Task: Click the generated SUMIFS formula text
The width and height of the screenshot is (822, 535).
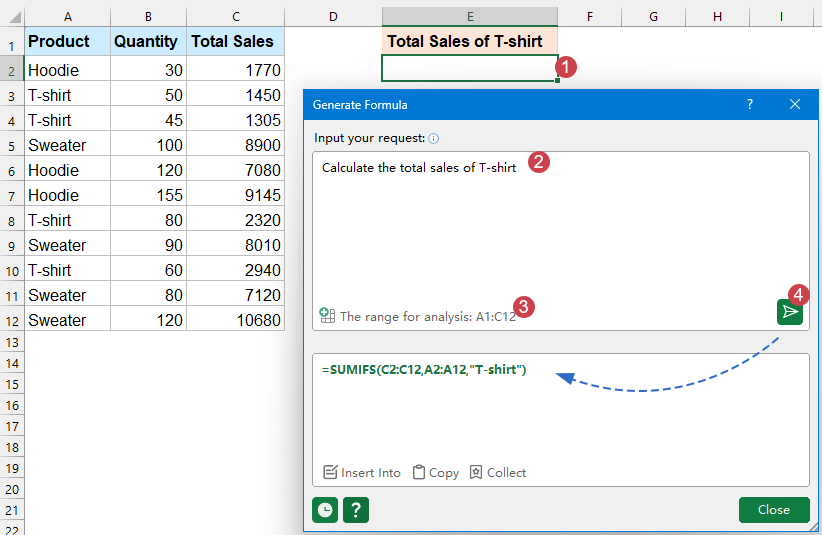Action: pyautogui.click(x=424, y=370)
